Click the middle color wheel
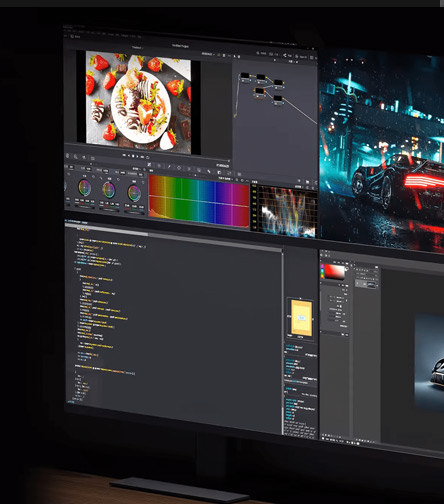The width and height of the screenshot is (444, 504). coord(109,190)
